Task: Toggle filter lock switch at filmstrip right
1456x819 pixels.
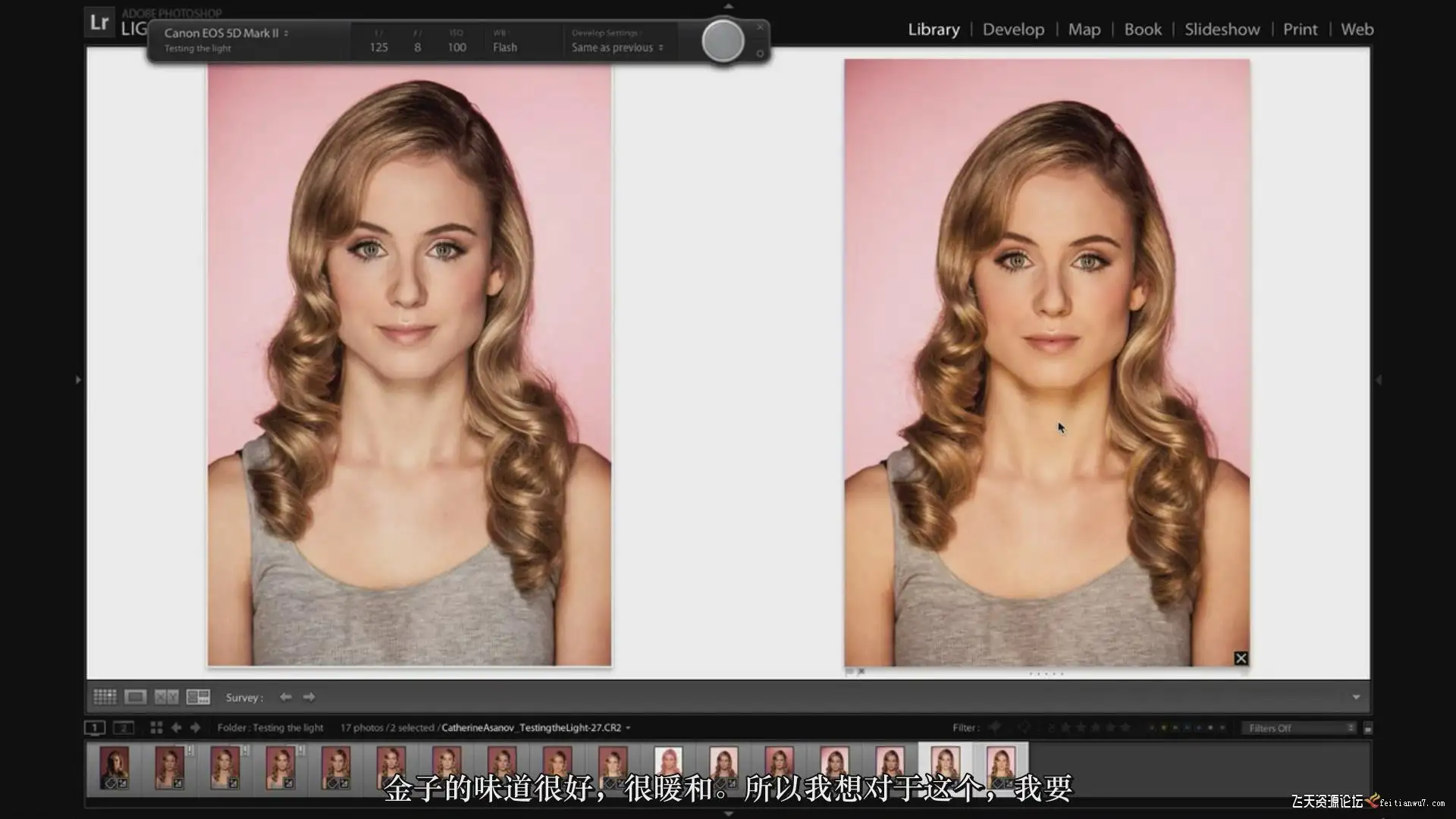Action: point(1368,729)
